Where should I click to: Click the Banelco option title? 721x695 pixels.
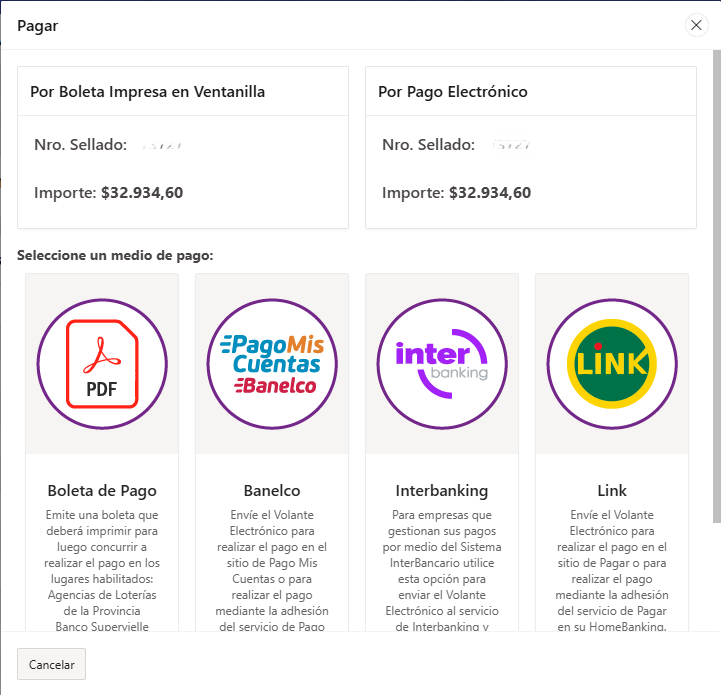[x=272, y=490]
